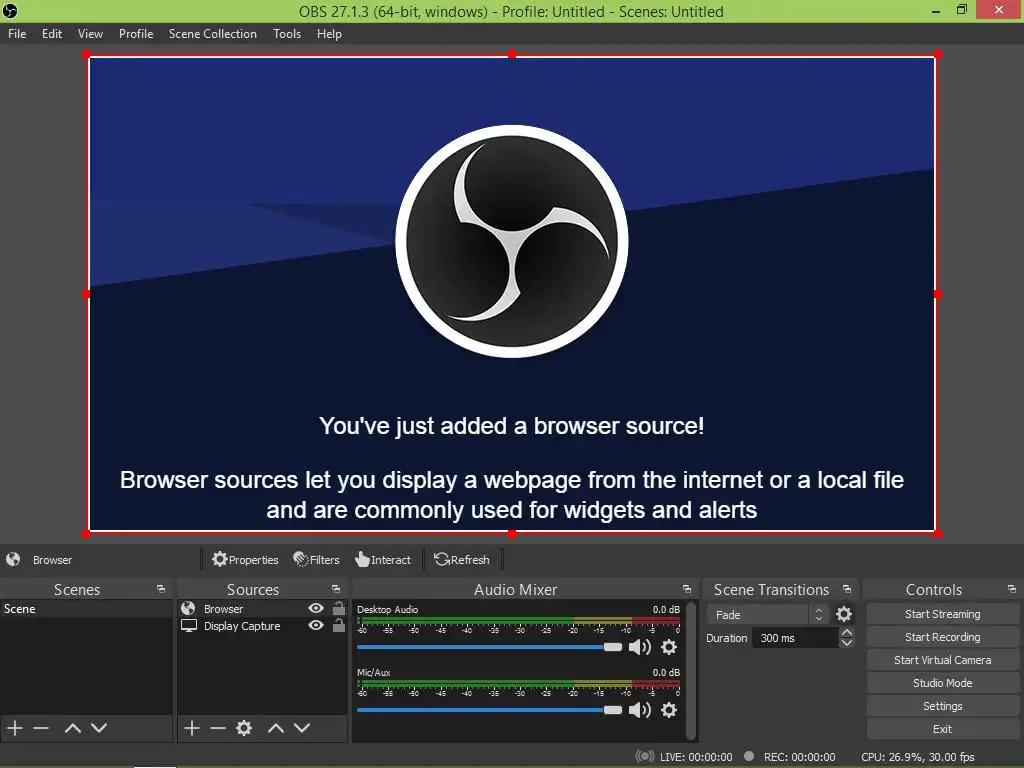Pop out the Audio Mixer dock
The height and width of the screenshot is (768, 1024).
click(x=686, y=589)
